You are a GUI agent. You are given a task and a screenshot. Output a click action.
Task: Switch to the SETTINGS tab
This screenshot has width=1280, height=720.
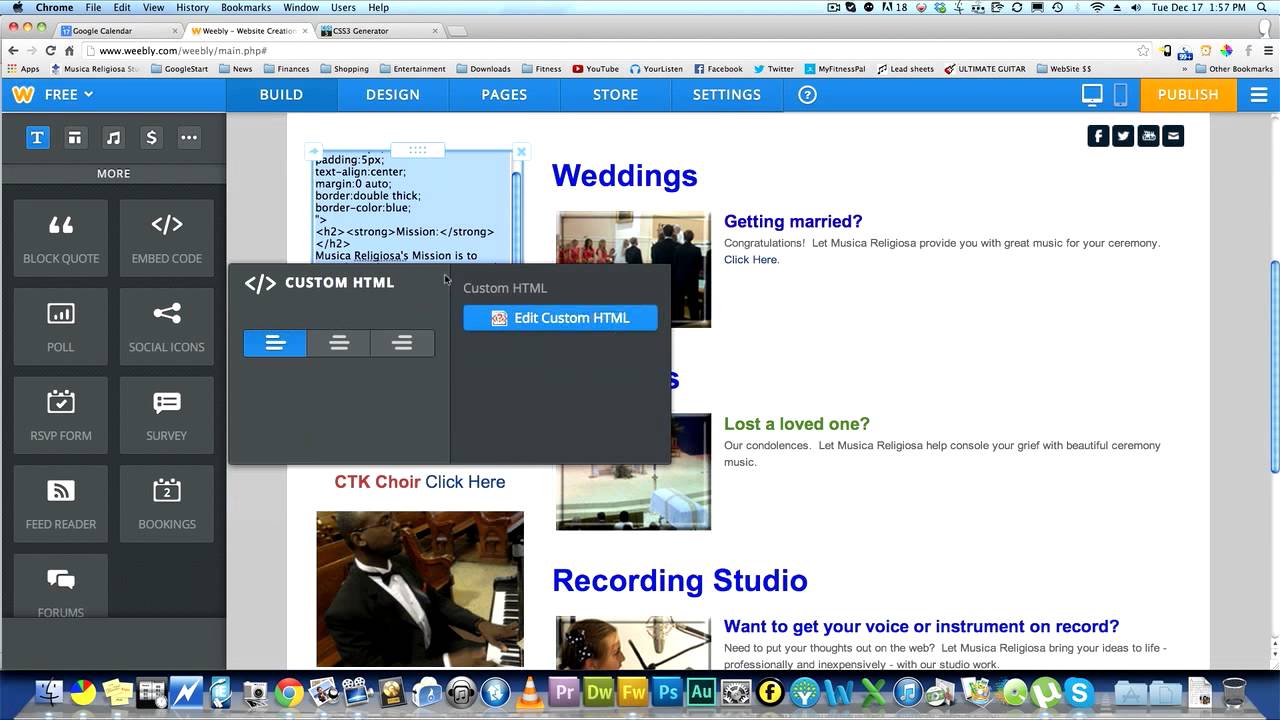click(x=727, y=95)
